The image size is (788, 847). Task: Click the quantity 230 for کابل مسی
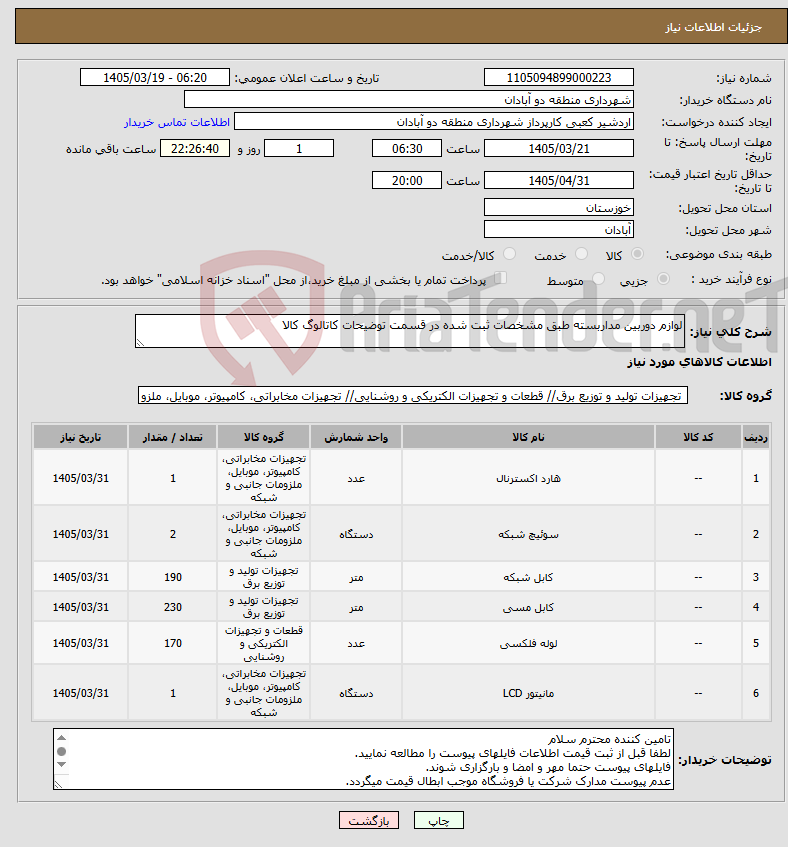173,607
